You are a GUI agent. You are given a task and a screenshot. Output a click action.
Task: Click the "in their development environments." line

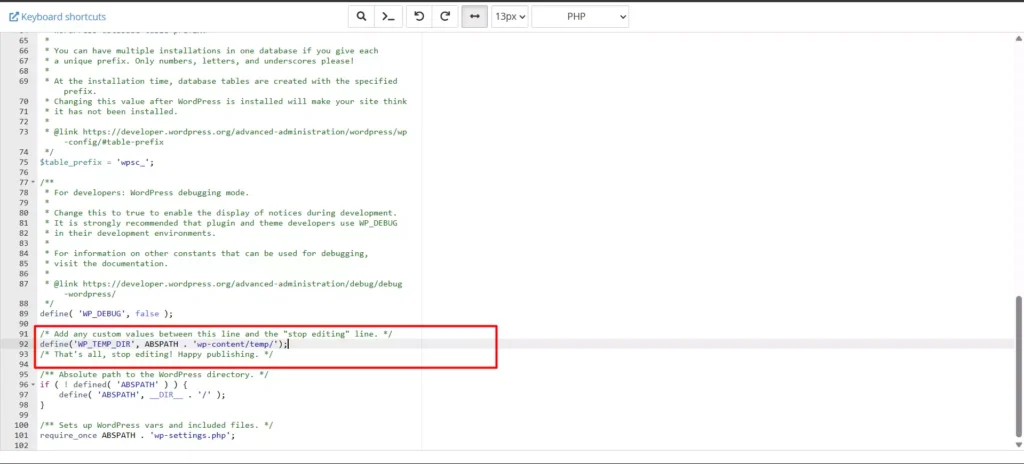tap(130, 233)
